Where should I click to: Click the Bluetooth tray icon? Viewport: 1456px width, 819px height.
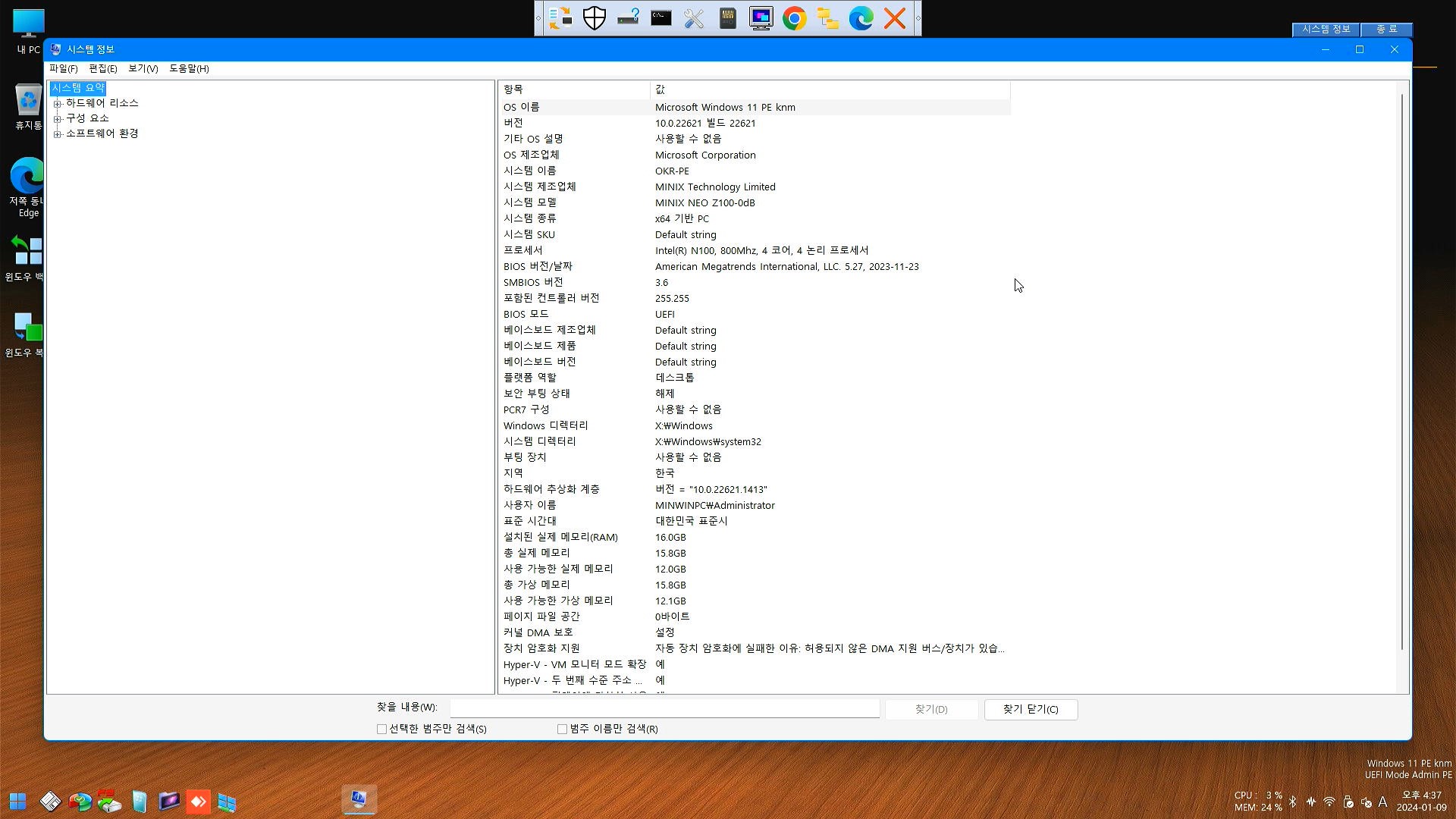click(1293, 802)
